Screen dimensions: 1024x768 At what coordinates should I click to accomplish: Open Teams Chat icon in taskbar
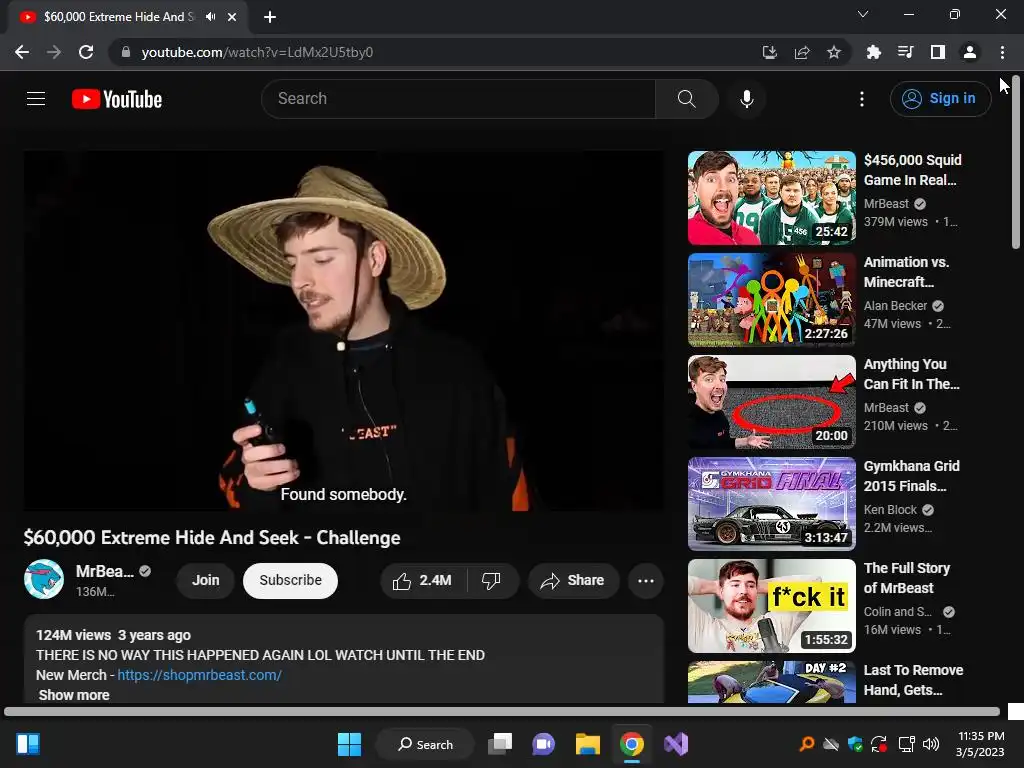coord(543,744)
